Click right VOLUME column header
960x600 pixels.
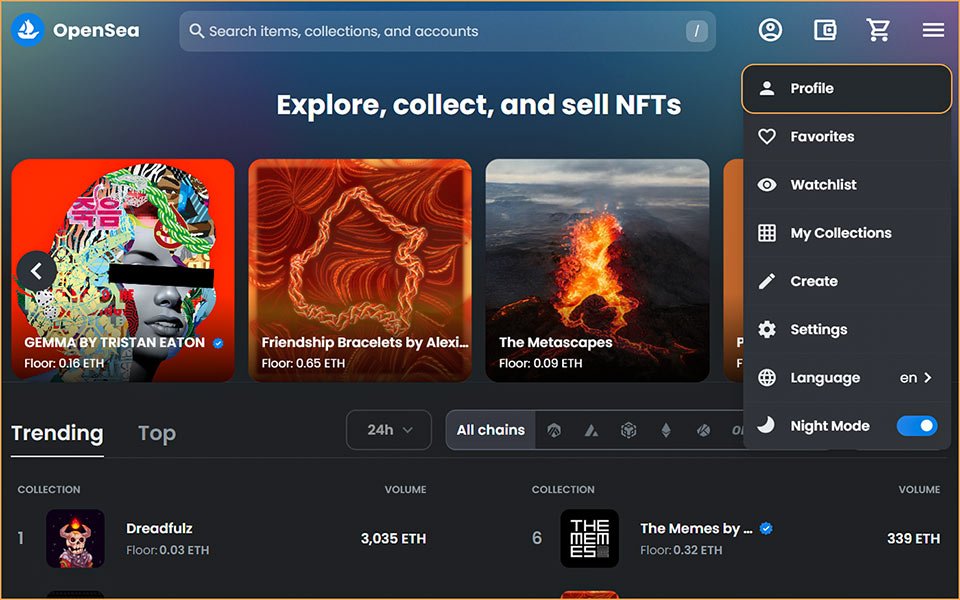coord(919,489)
